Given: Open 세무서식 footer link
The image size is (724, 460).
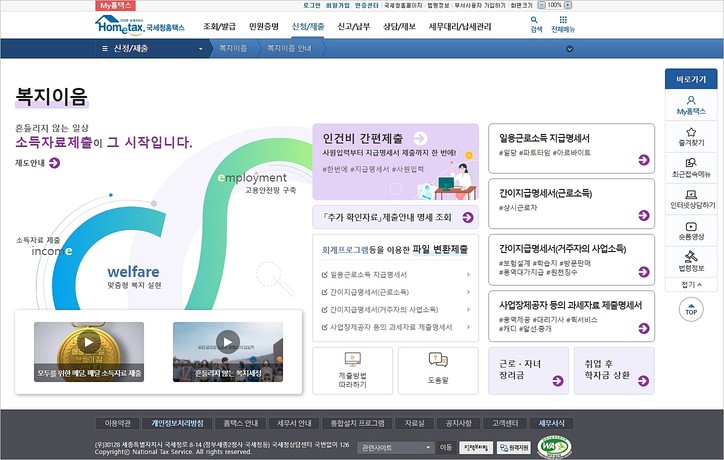Looking at the screenshot, I should (x=551, y=423).
